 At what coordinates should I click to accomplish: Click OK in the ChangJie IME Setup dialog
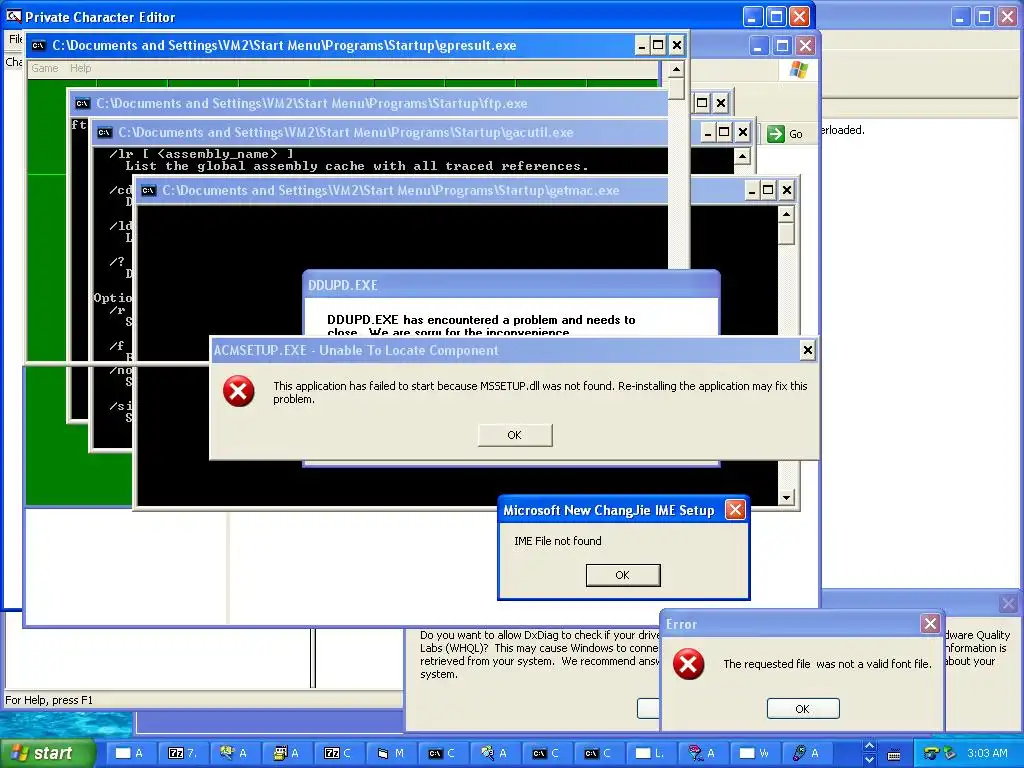622,575
